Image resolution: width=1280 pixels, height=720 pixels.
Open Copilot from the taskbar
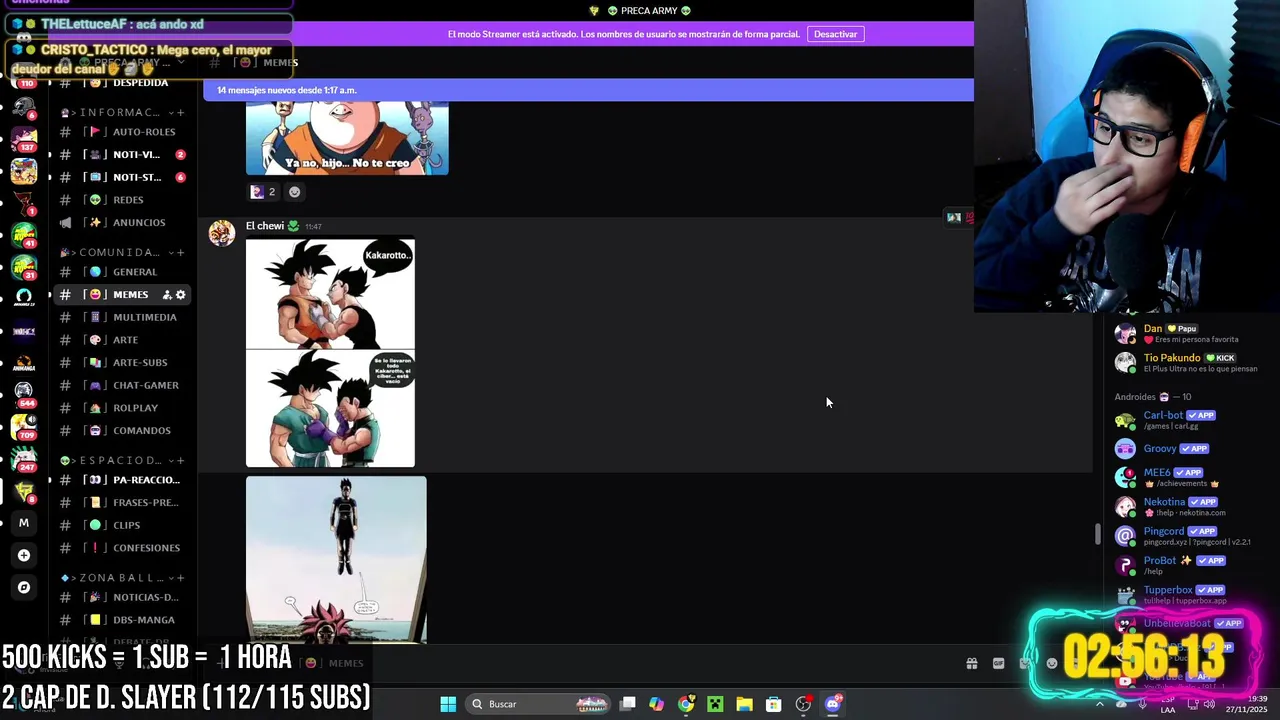coord(656,704)
